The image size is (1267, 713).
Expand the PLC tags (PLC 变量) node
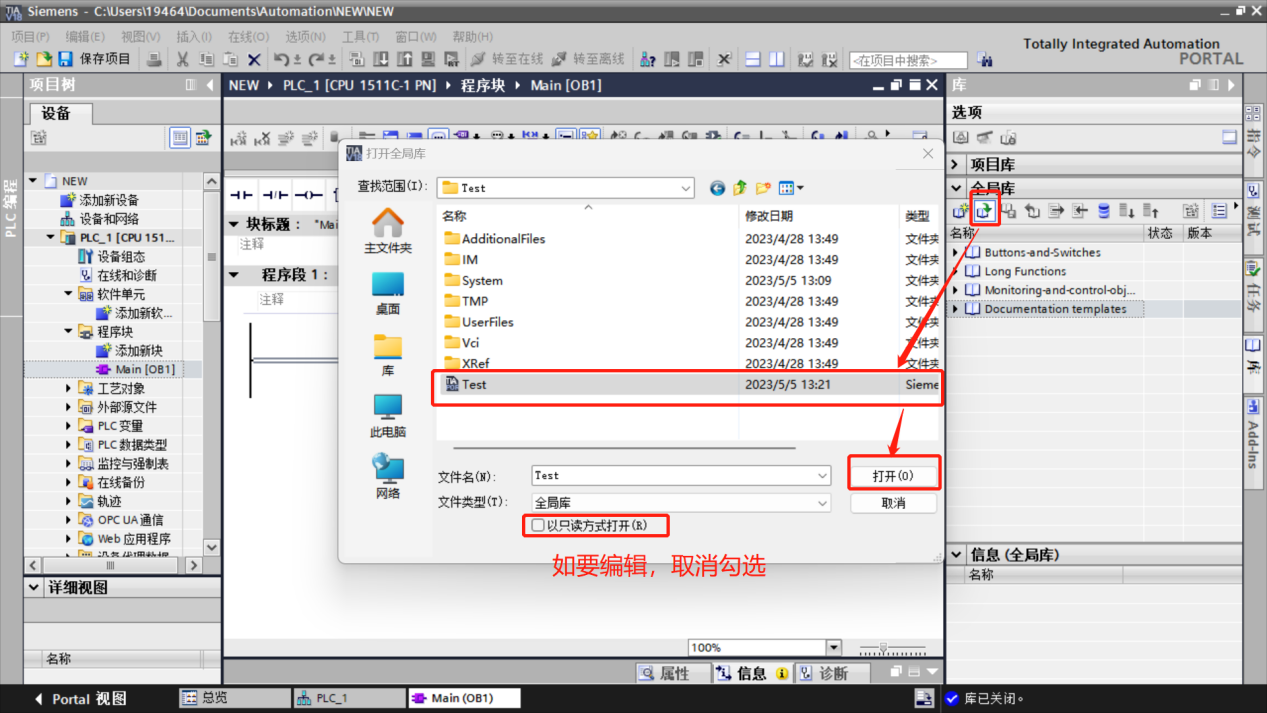click(69, 426)
